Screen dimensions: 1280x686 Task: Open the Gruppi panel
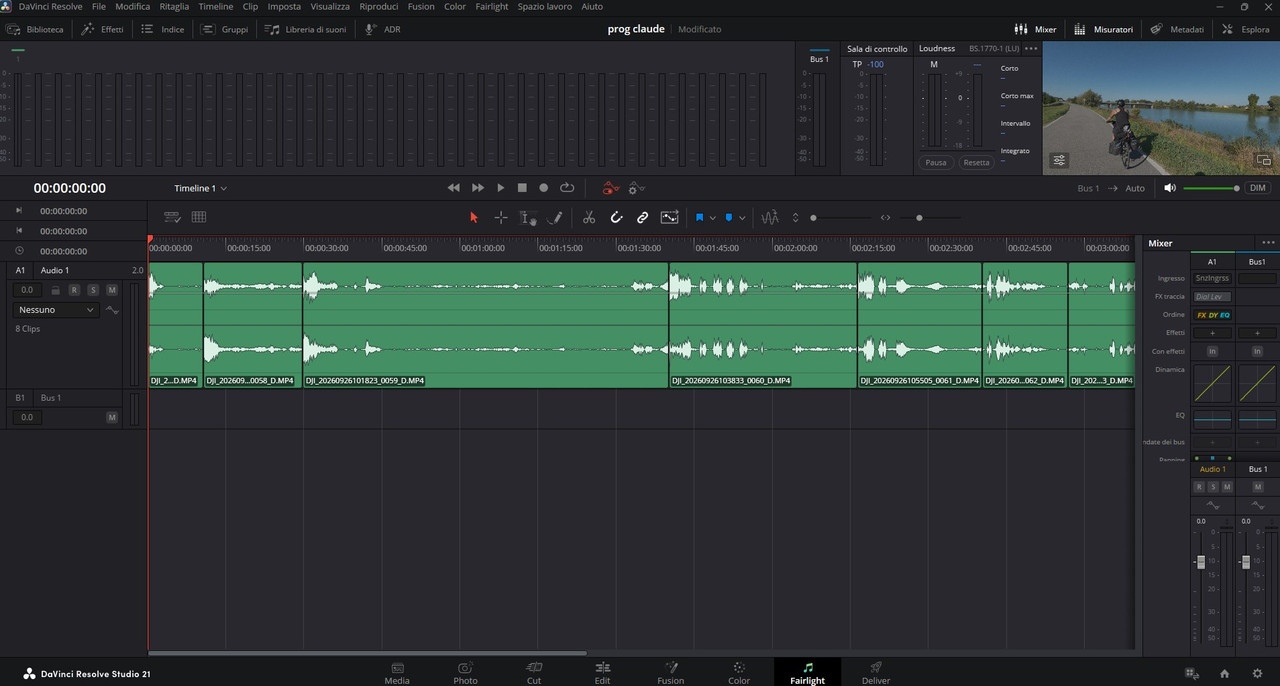point(225,29)
